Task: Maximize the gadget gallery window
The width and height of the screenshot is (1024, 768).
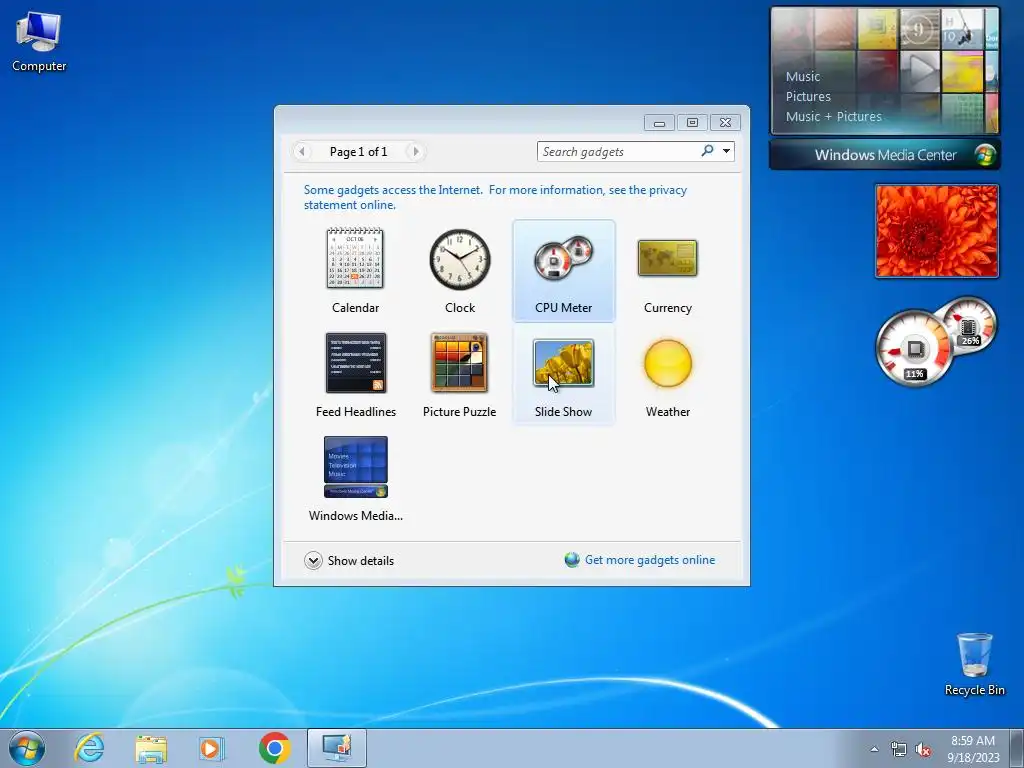Action: tap(692, 122)
